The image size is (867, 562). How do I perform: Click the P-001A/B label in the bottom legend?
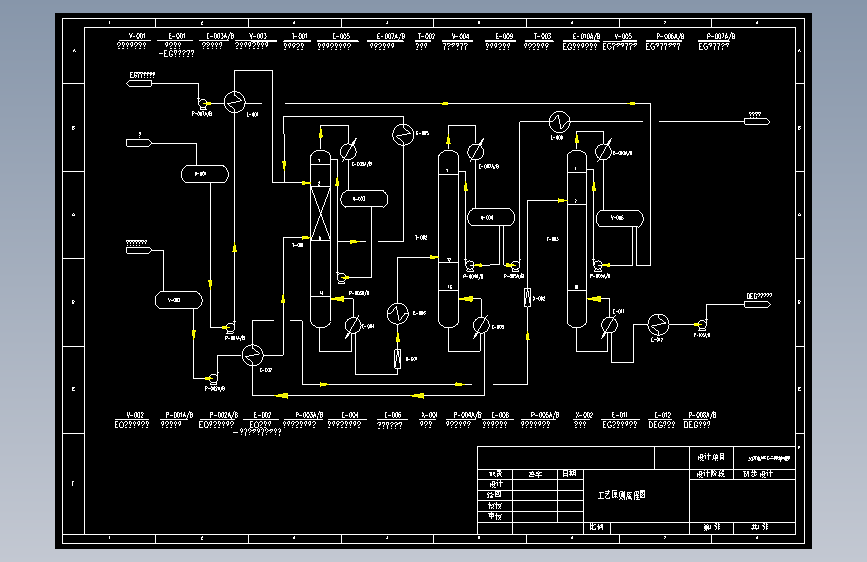(x=179, y=415)
